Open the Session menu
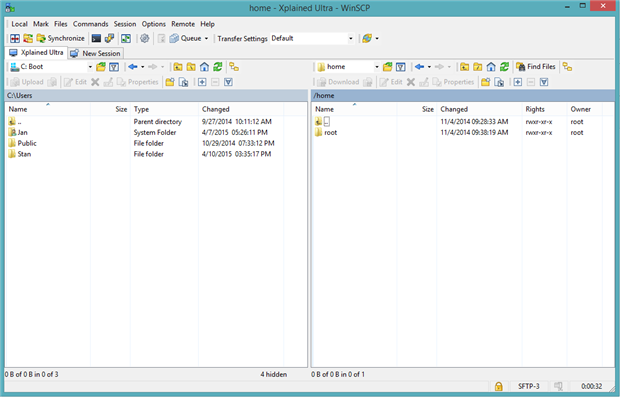Viewport: 620px width, 397px height. click(125, 24)
